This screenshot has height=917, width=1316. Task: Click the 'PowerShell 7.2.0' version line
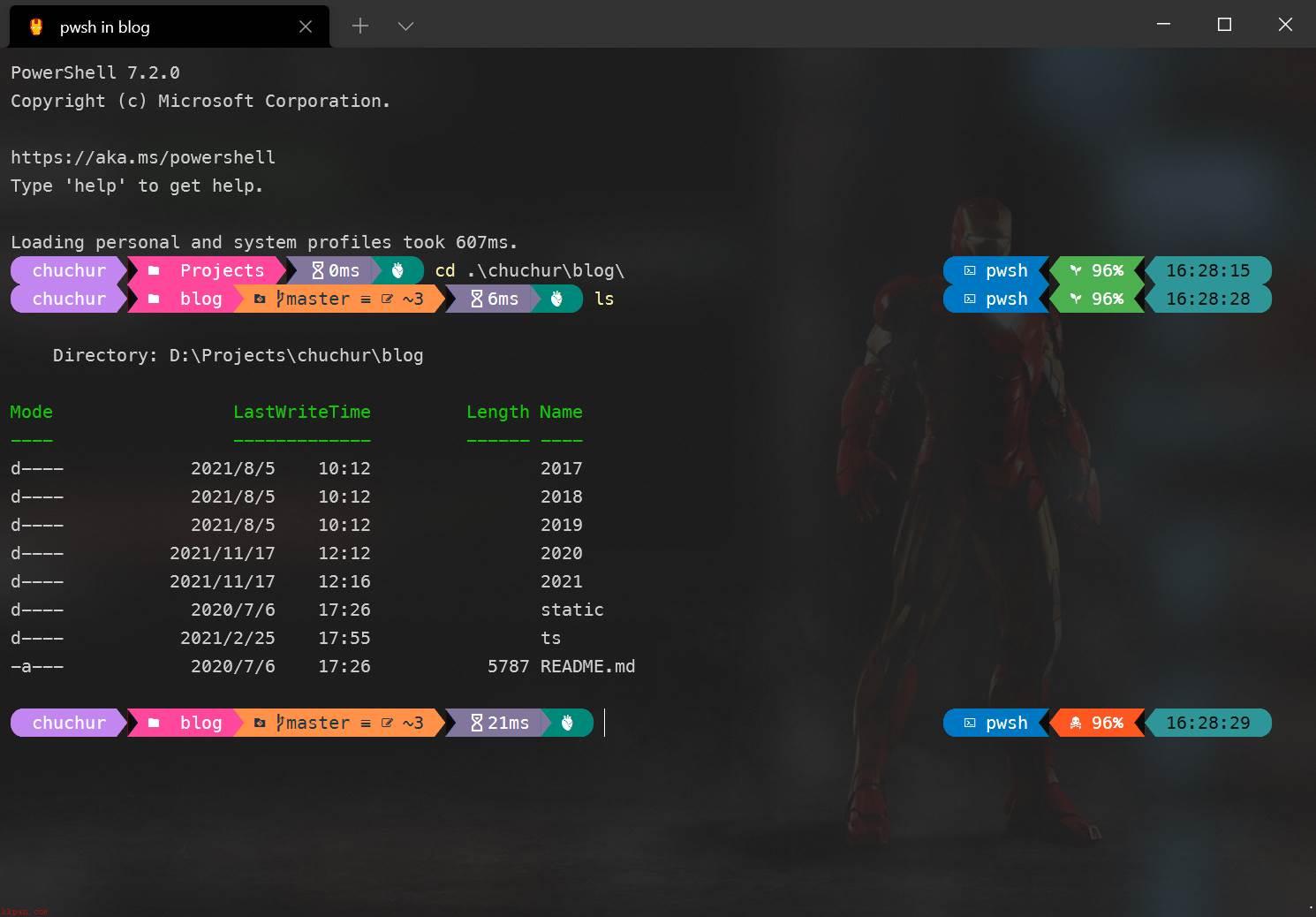coord(95,72)
